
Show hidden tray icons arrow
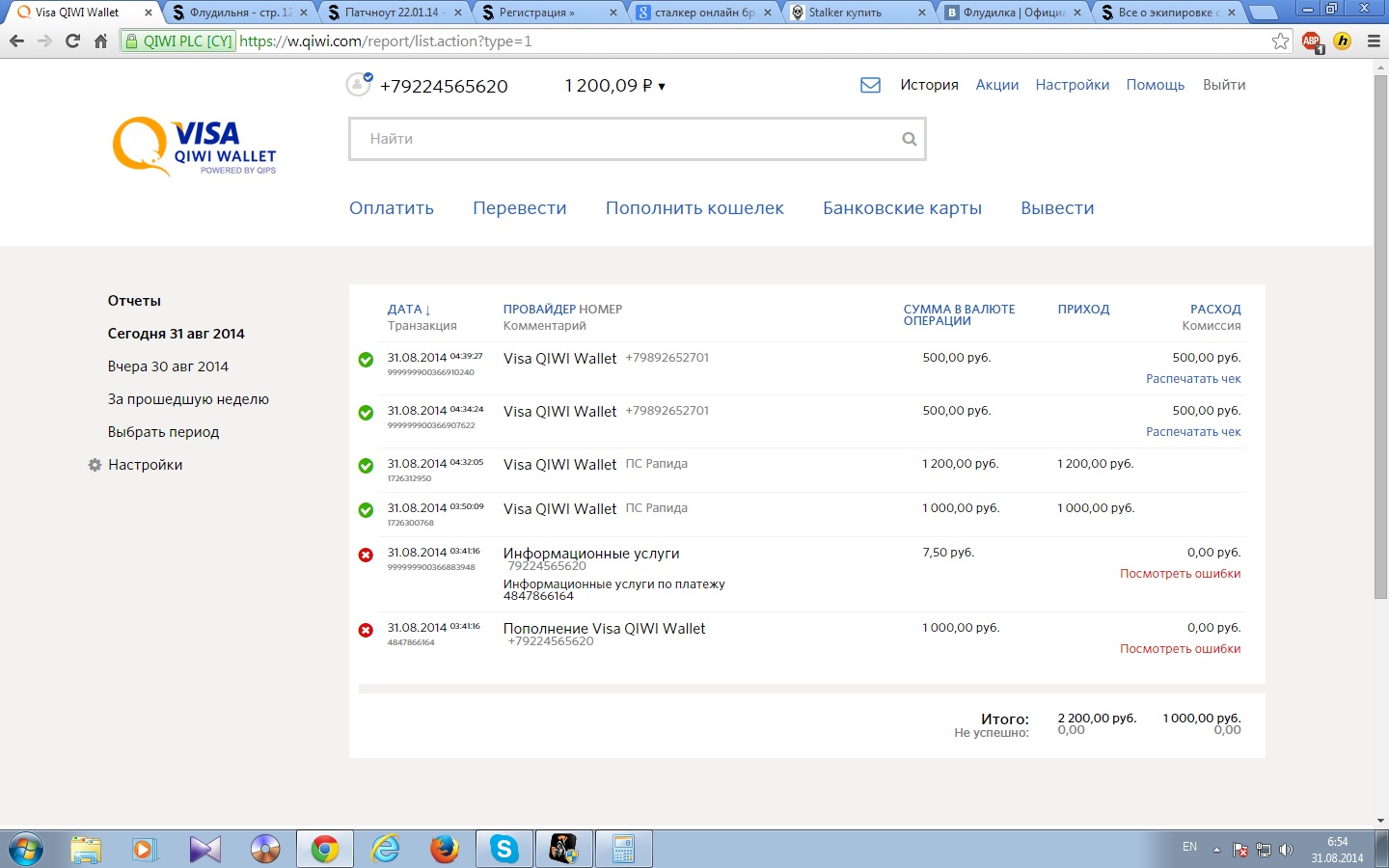pyautogui.click(x=1216, y=850)
